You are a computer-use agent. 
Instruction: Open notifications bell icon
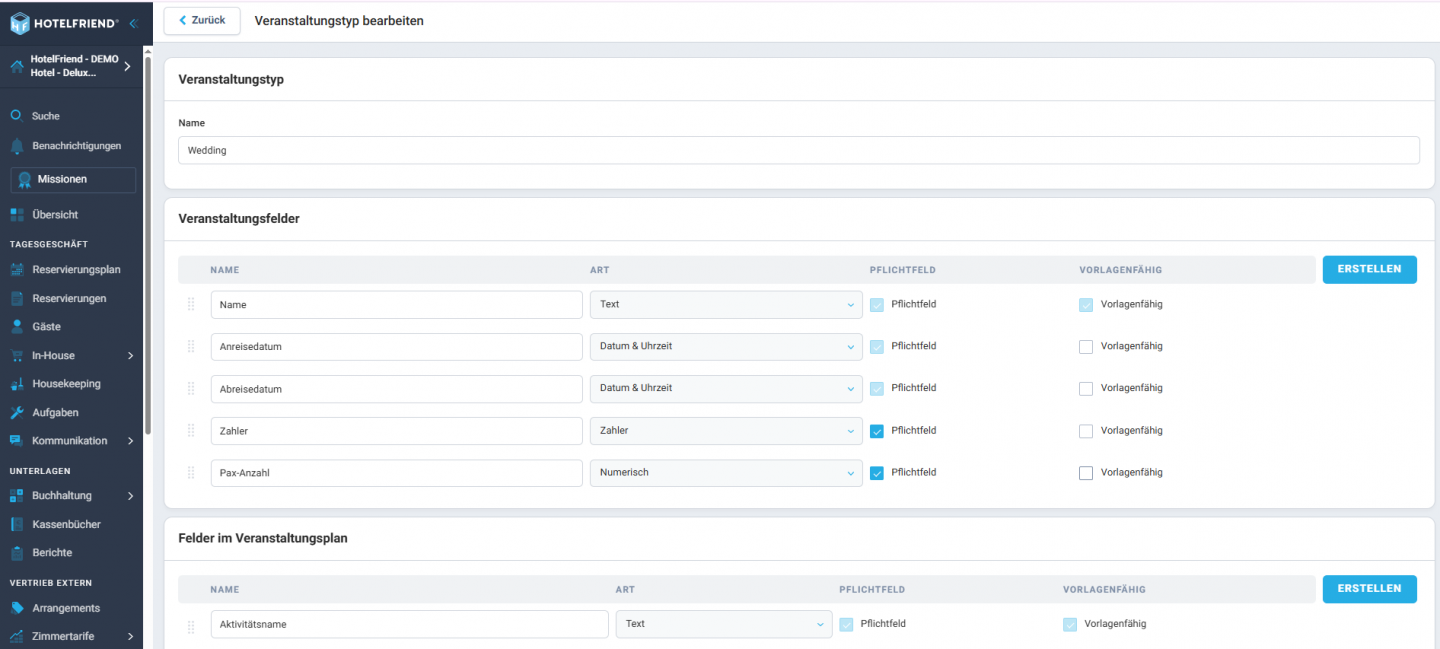click(x=16, y=146)
